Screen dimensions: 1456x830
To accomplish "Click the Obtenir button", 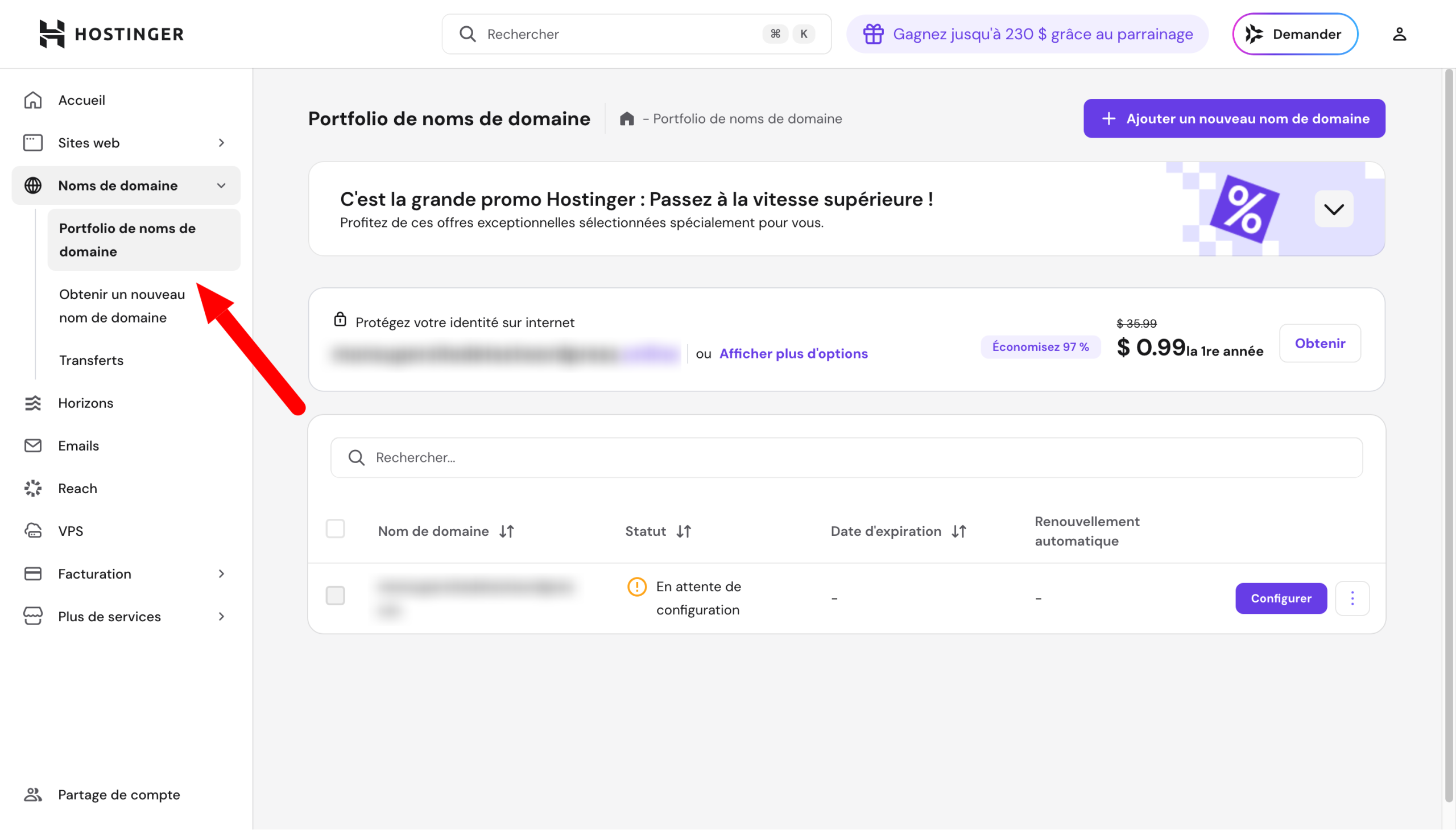I will [x=1319, y=344].
